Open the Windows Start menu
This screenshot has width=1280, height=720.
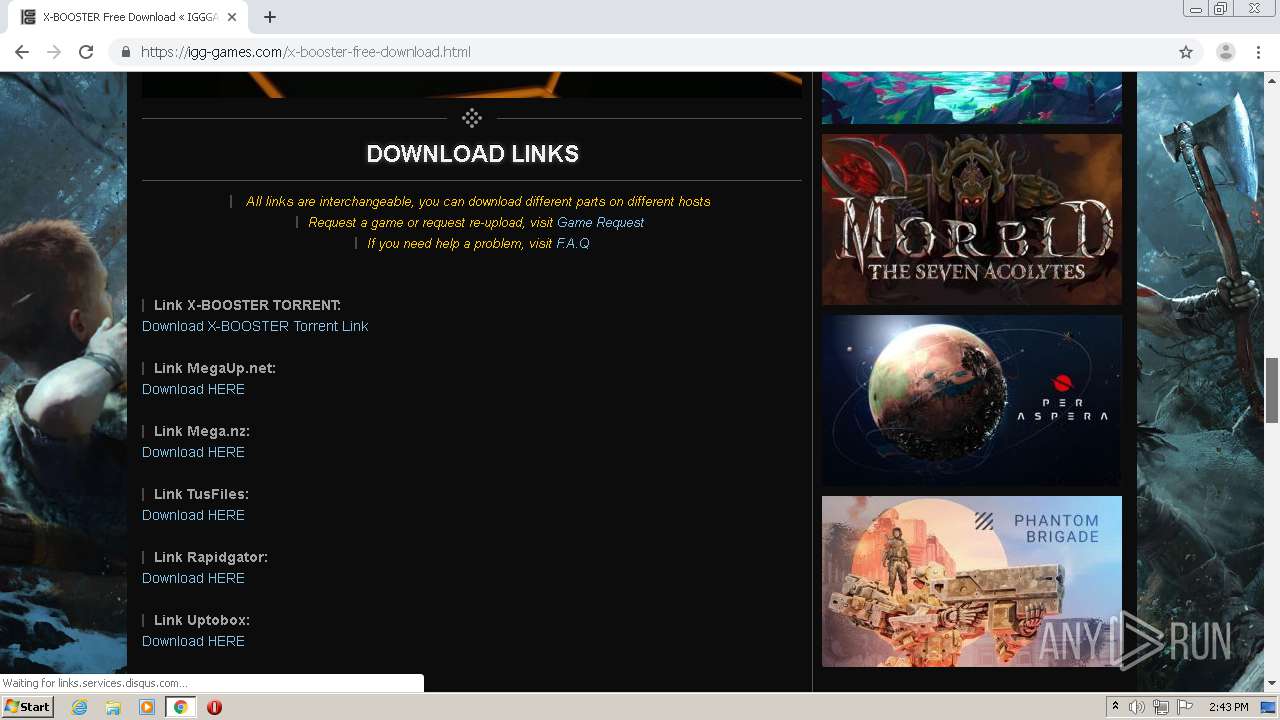click(x=27, y=707)
